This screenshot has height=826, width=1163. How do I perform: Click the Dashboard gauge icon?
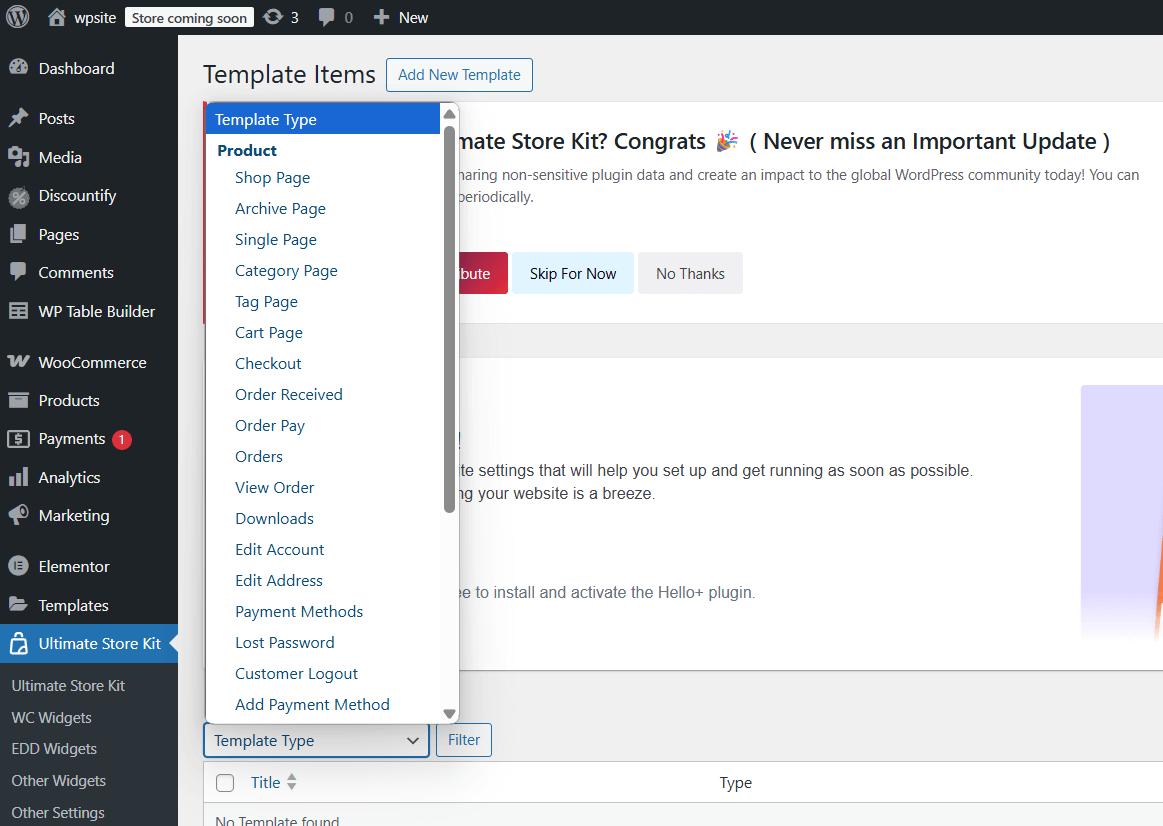[x=19, y=67]
